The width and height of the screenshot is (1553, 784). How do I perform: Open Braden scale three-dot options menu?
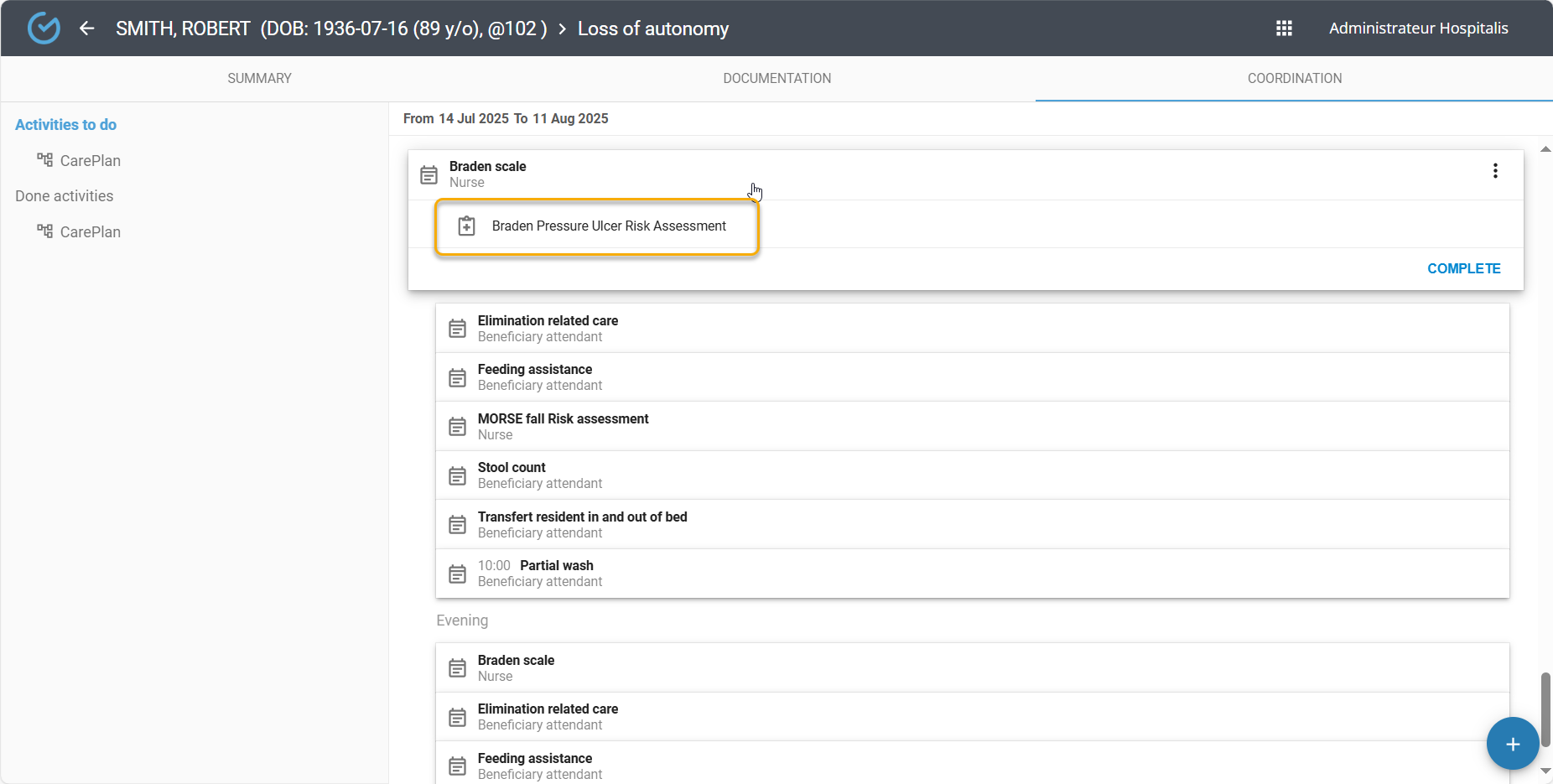click(x=1494, y=171)
